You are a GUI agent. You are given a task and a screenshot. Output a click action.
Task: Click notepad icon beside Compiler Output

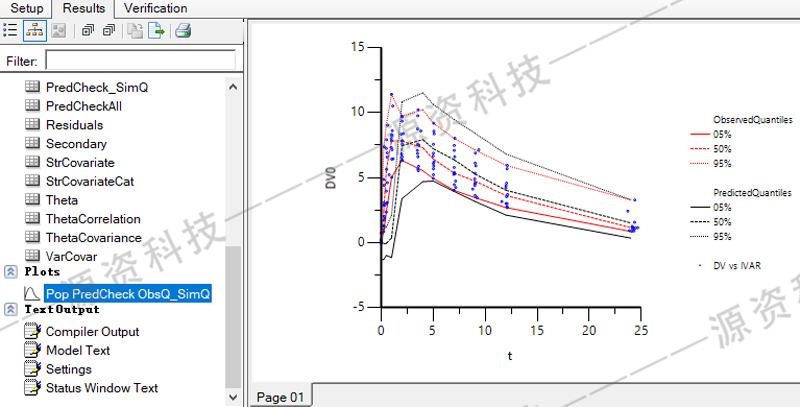(x=32, y=332)
